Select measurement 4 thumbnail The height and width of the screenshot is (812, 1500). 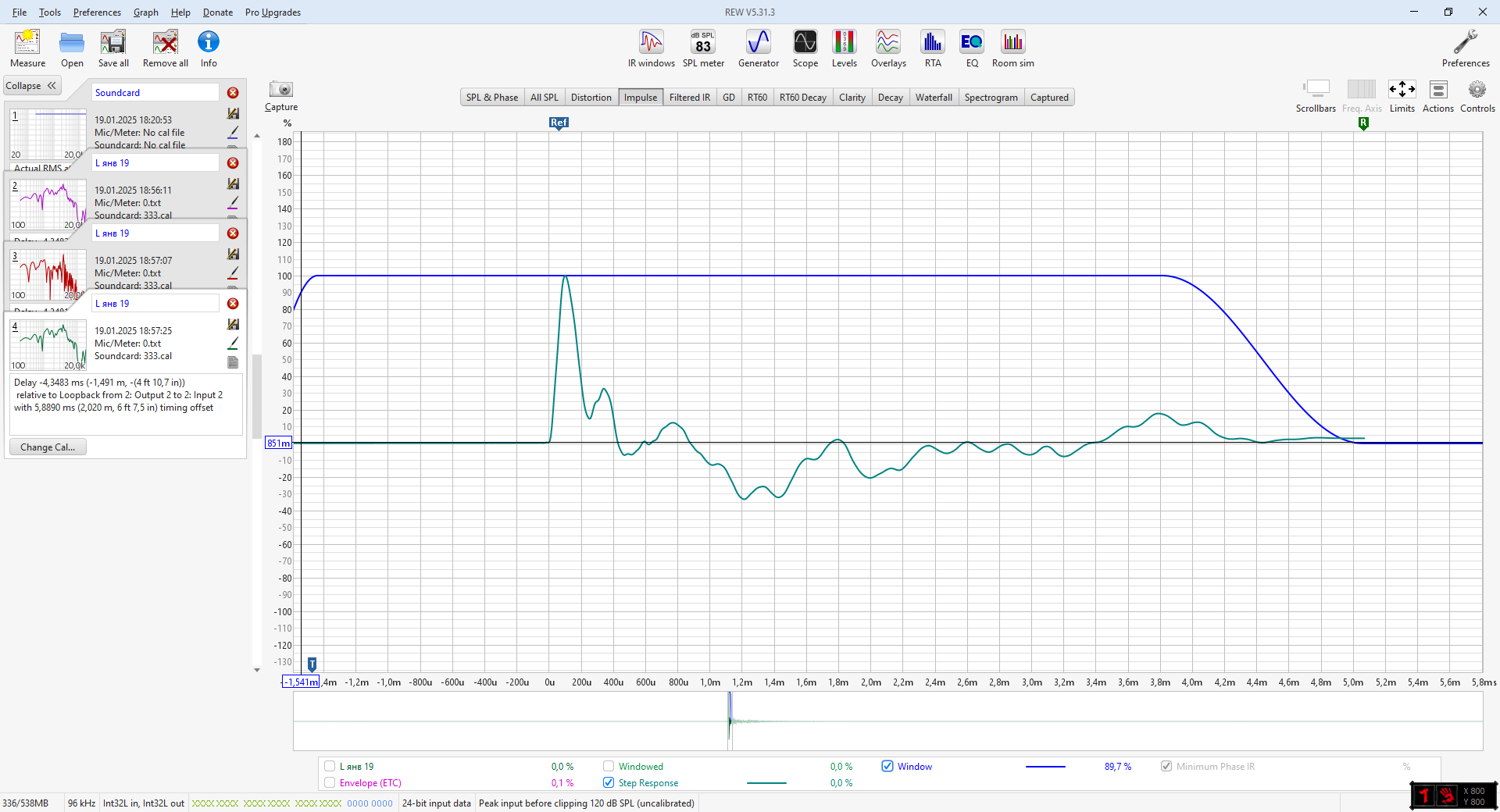(48, 344)
